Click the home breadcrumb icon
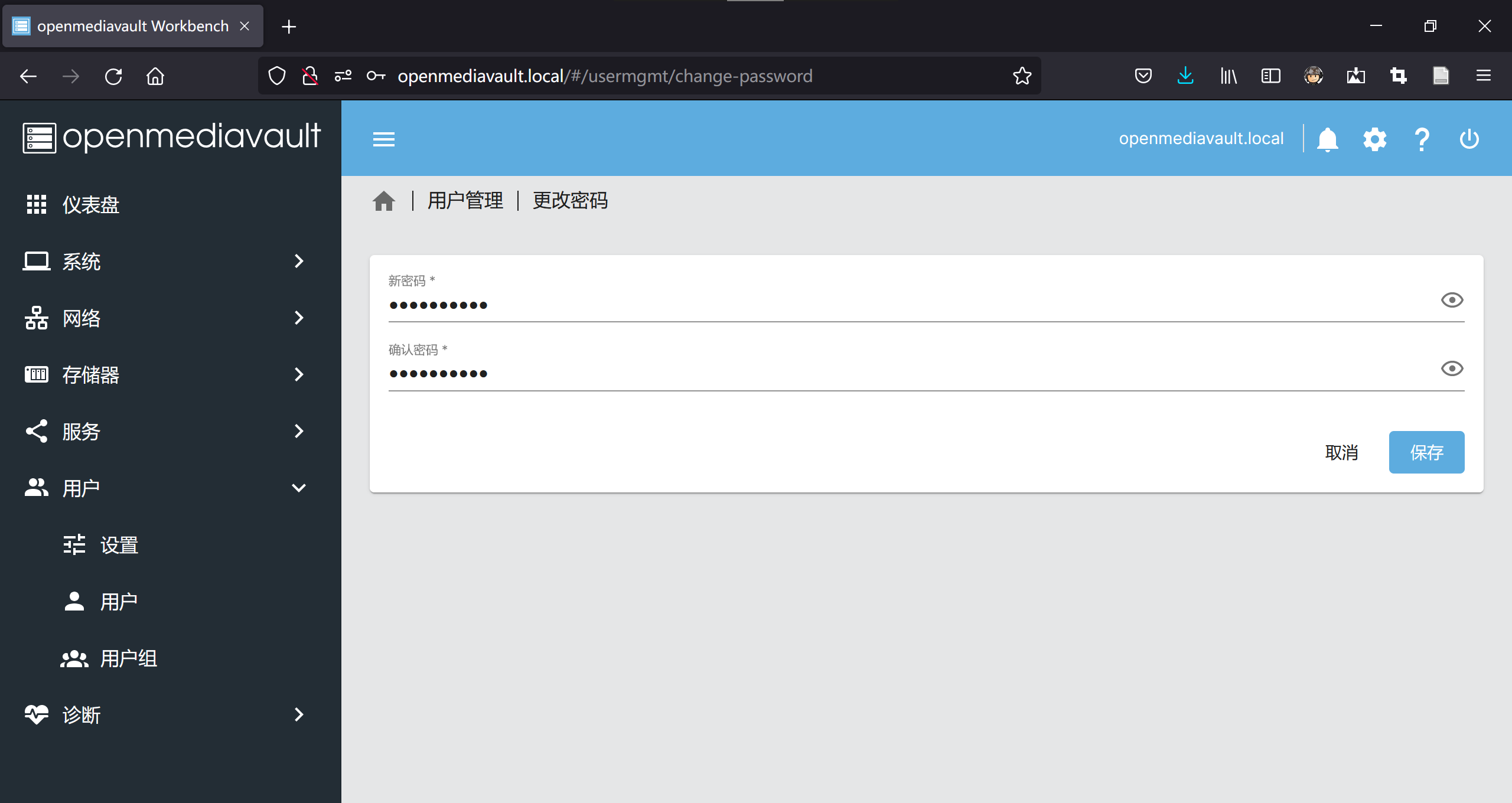This screenshot has width=1512, height=803. tap(384, 201)
